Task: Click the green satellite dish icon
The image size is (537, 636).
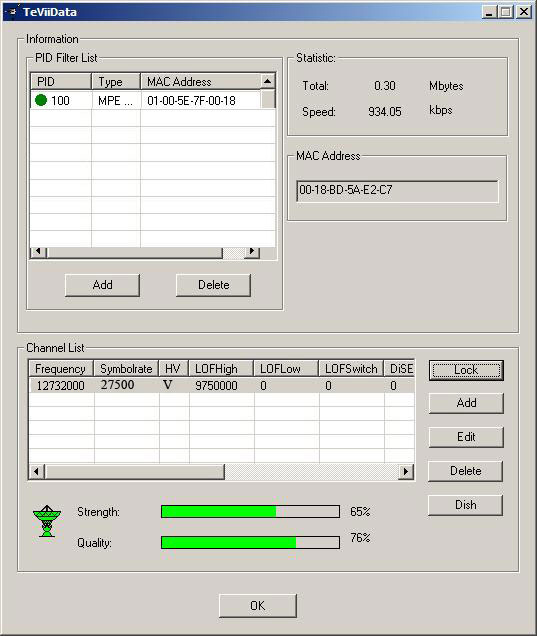Action: 47,521
